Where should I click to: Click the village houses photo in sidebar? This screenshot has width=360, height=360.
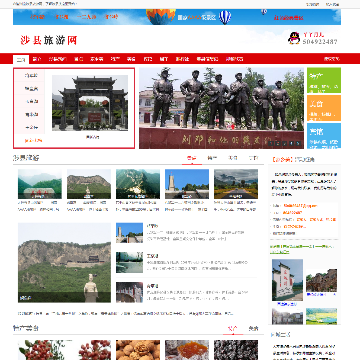(x=287, y=316)
